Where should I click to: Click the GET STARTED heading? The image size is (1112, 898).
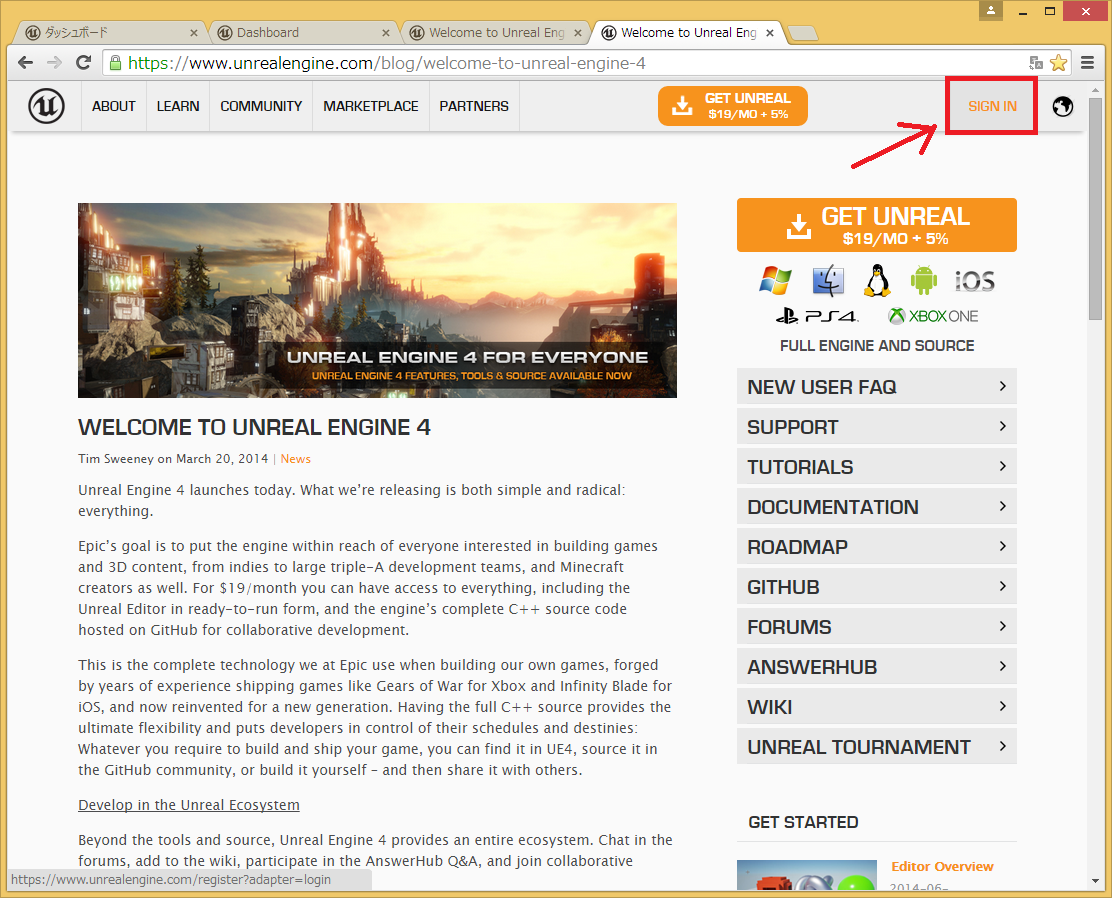804,822
